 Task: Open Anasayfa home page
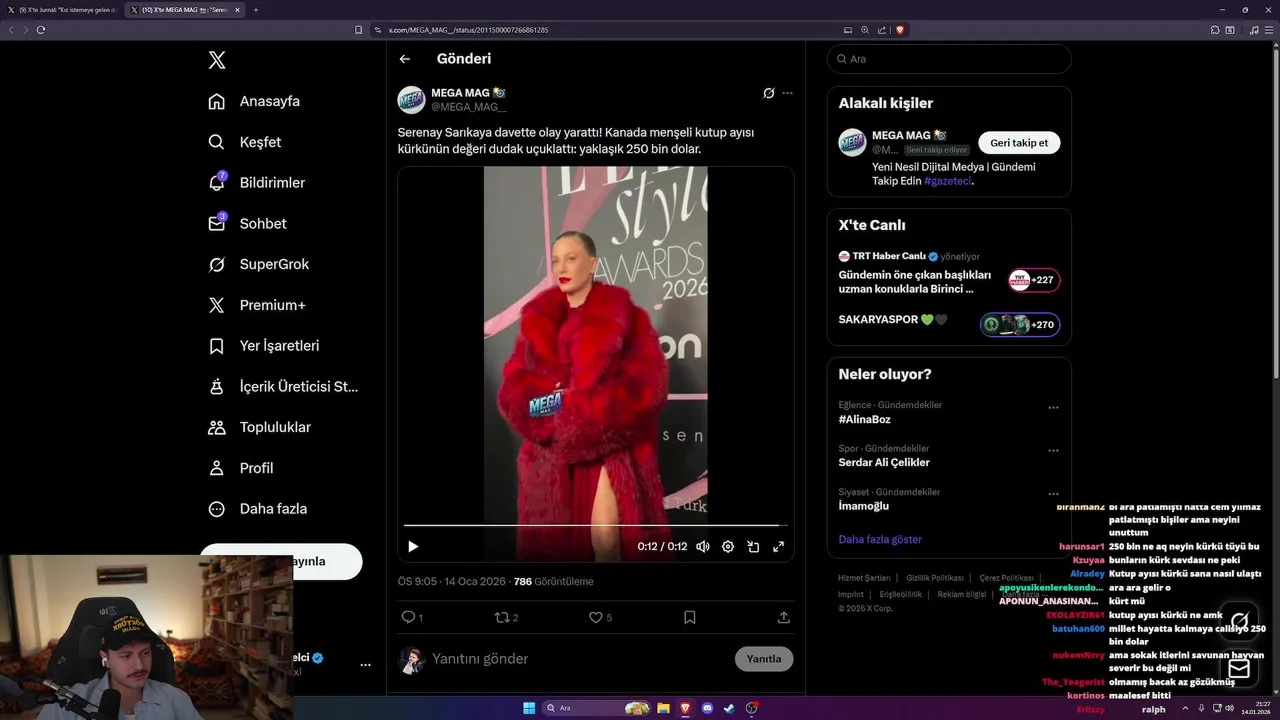tap(254, 101)
